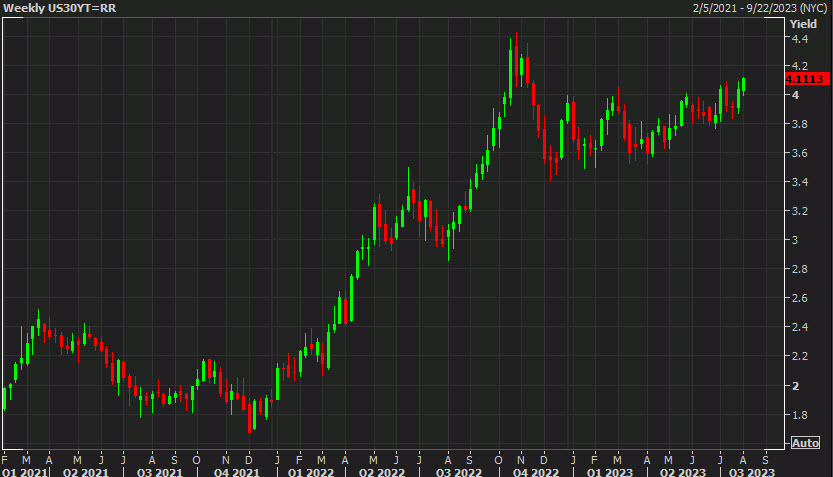Image resolution: width=833 pixels, height=477 pixels.
Task: Click the 2.8 value on yield axis
Action: pos(800,269)
